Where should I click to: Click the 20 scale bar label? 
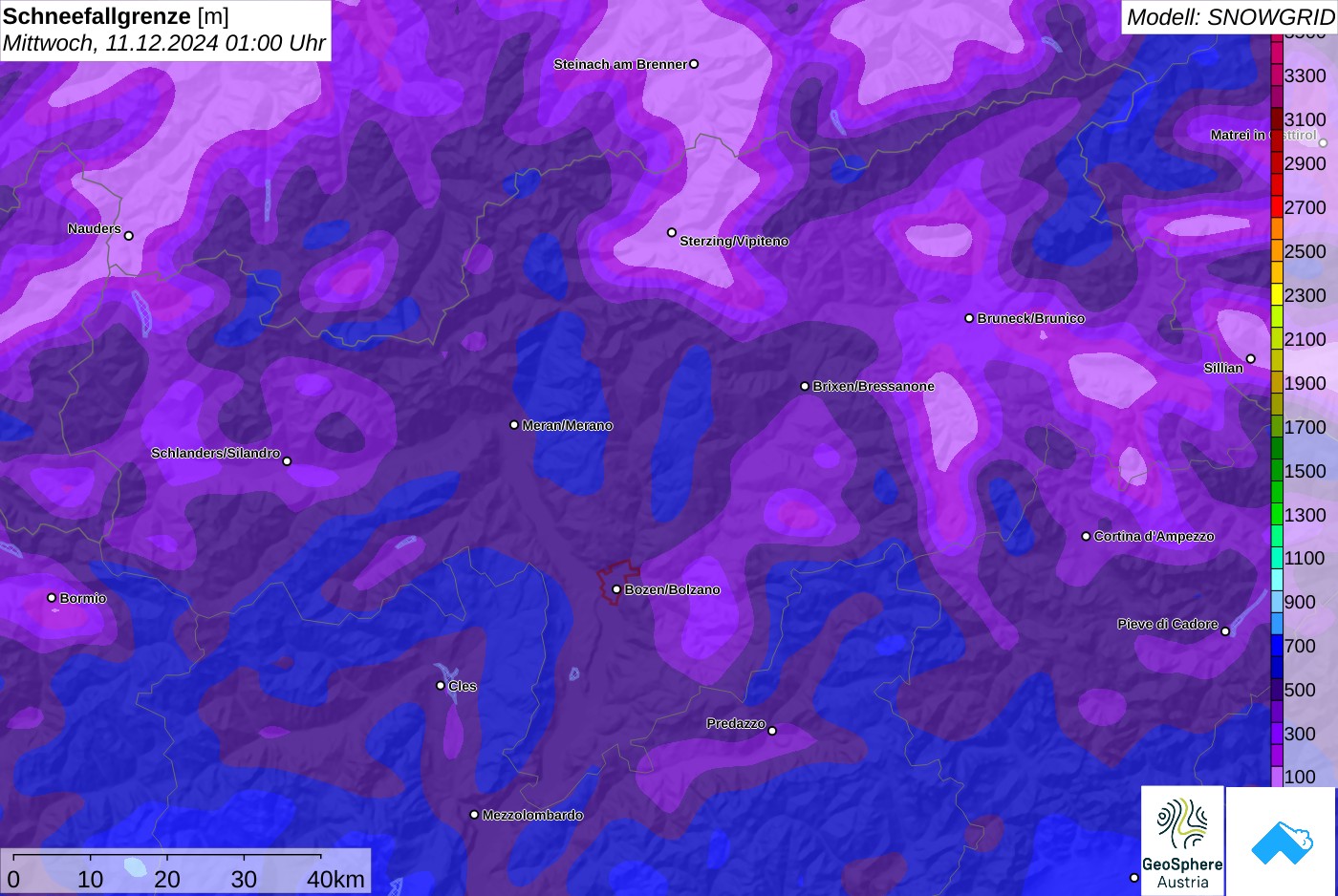tap(167, 879)
